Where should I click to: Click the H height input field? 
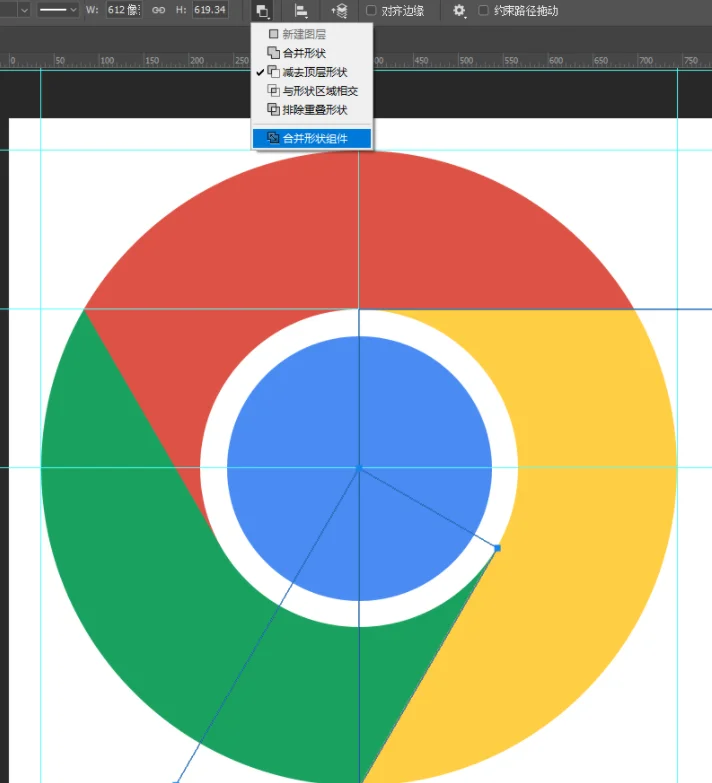click(210, 10)
